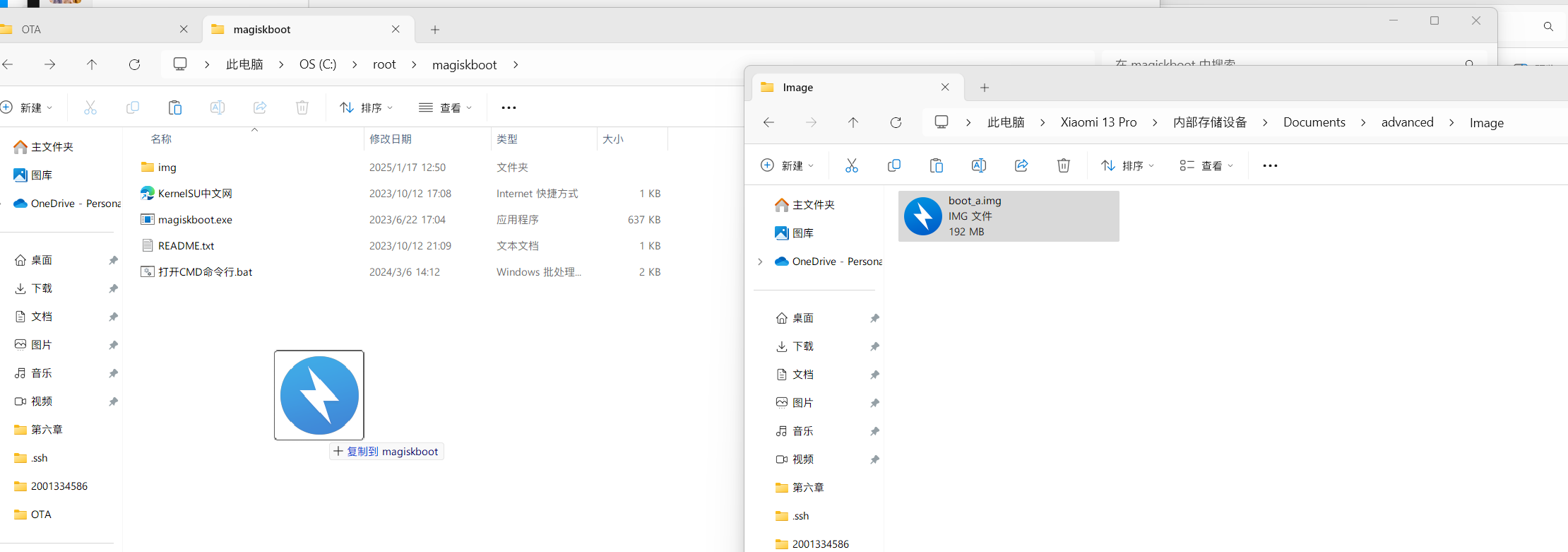The height and width of the screenshot is (552, 1568).
Task: Open the 查看 view dropdown in magiskboot window
Action: click(x=446, y=107)
